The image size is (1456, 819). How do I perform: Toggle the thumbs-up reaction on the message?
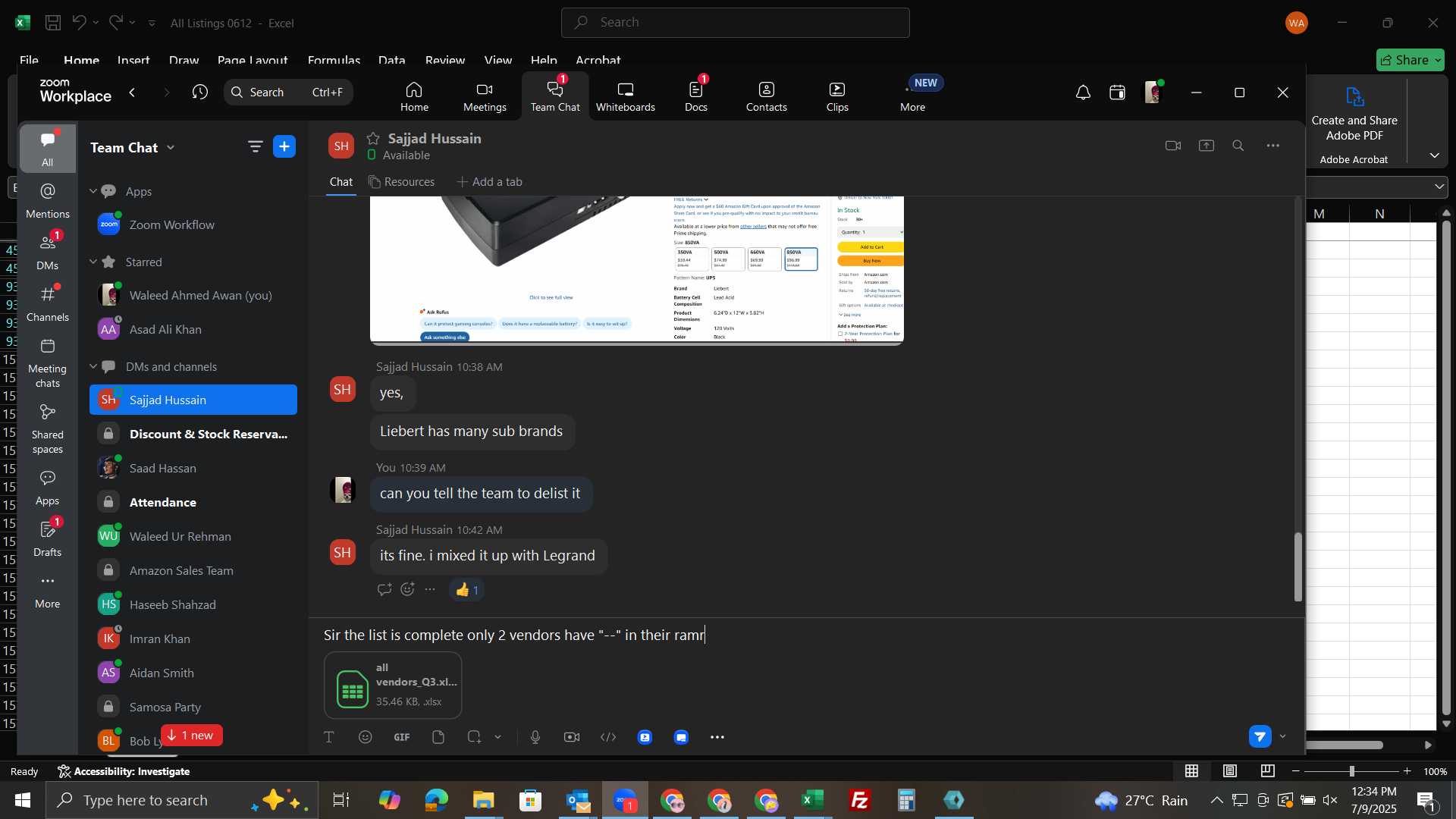468,590
